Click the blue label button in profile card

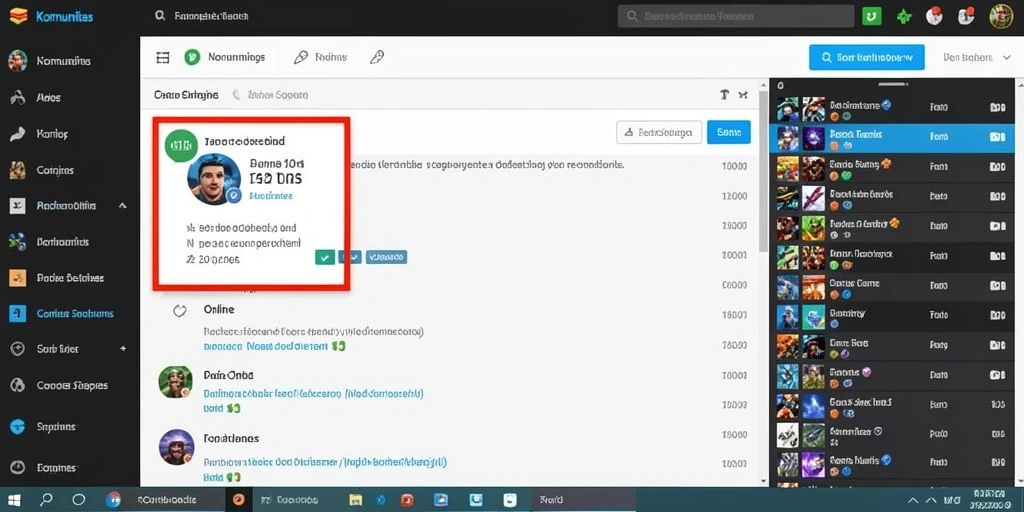point(387,257)
